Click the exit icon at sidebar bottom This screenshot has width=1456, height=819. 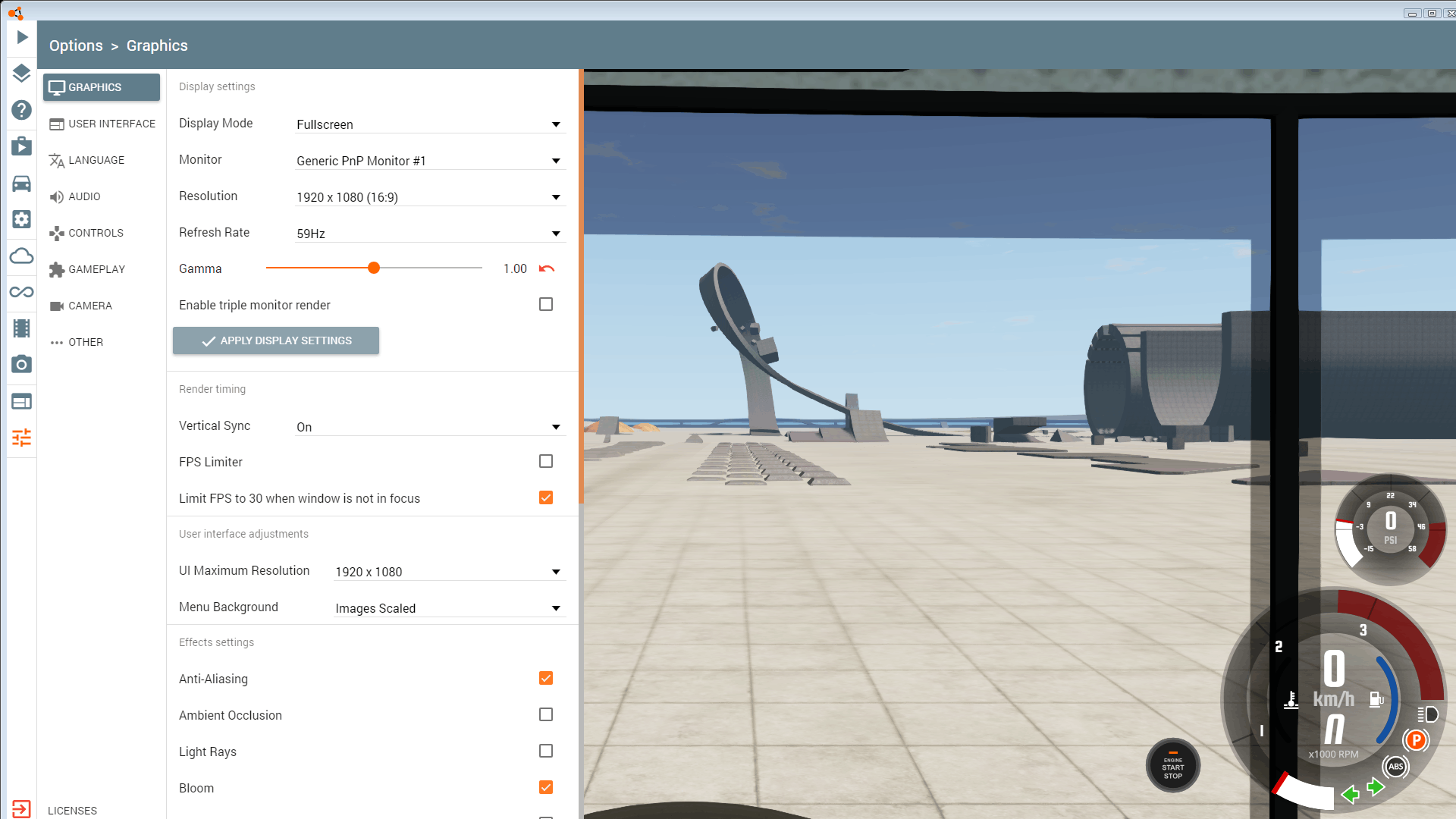pyautogui.click(x=21, y=808)
